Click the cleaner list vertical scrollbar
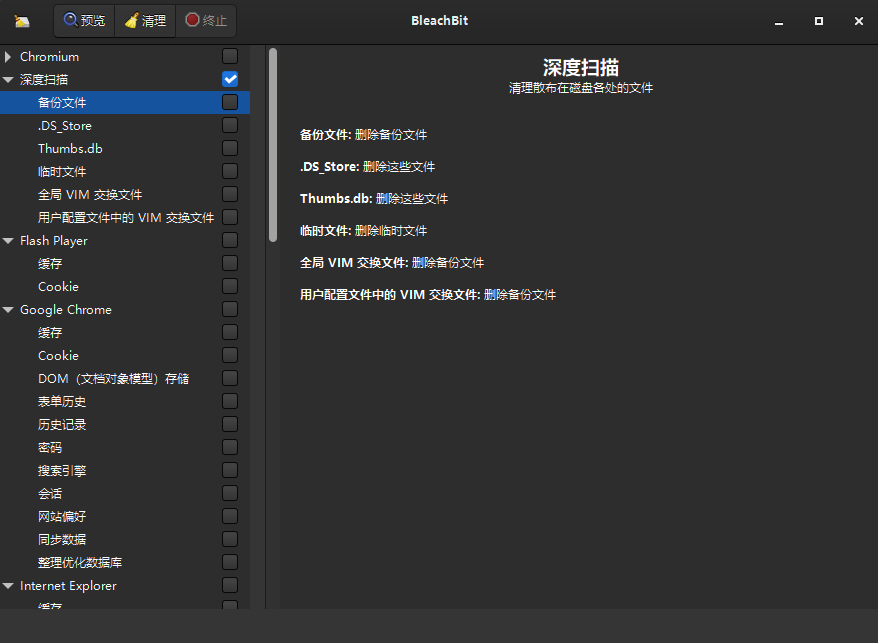878x643 pixels. [273, 147]
